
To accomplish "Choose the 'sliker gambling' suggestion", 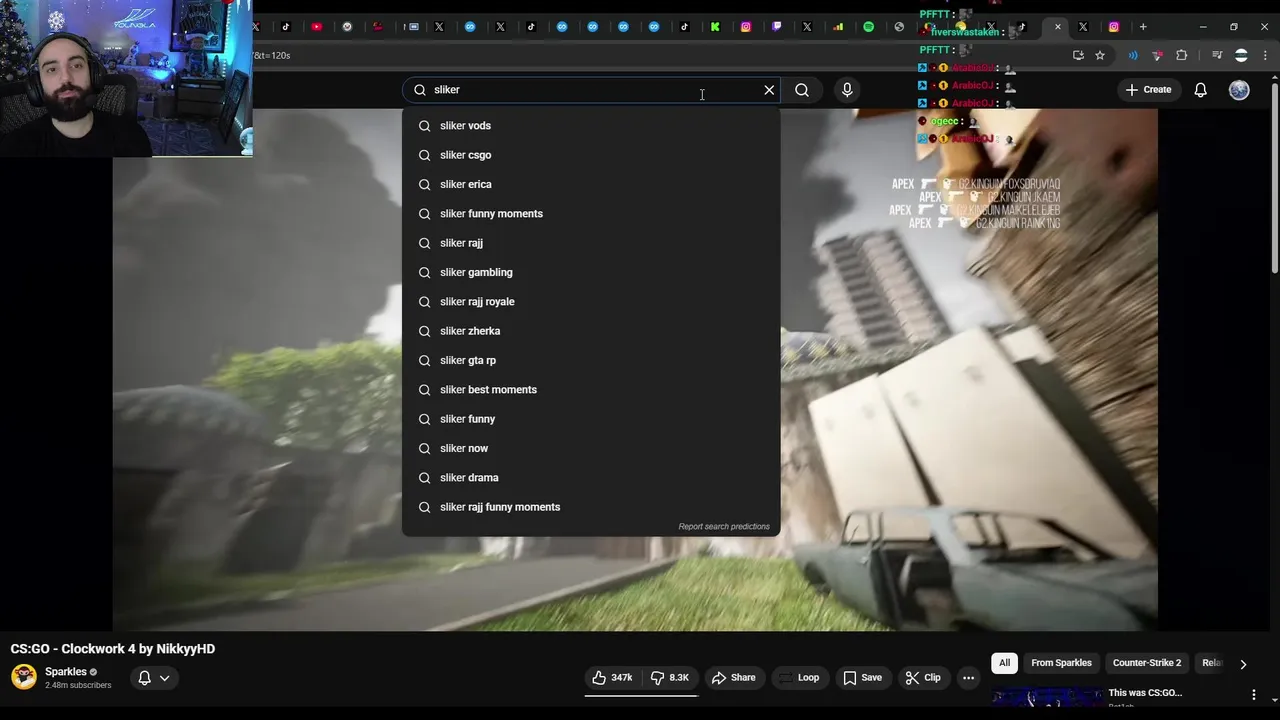I will (591, 273).
